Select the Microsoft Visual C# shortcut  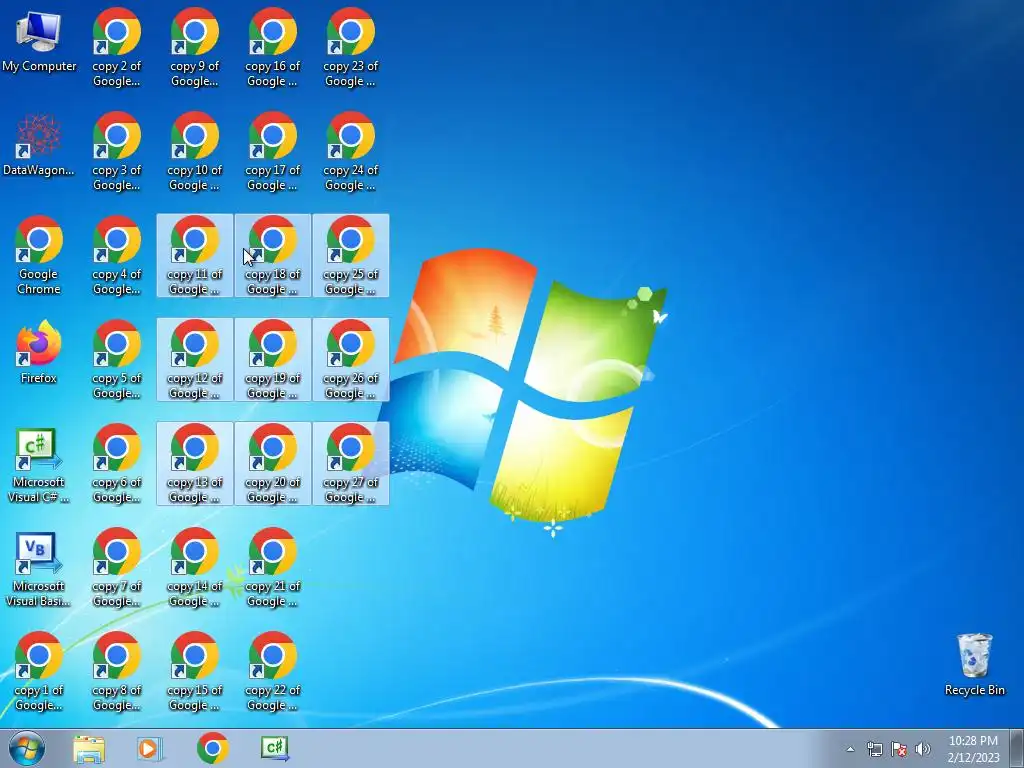click(39, 464)
